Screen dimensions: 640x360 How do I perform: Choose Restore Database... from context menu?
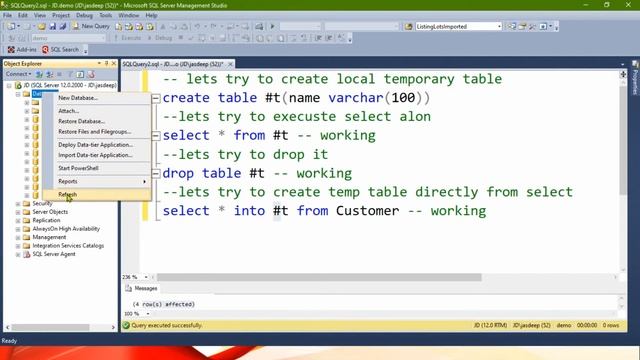(97, 122)
